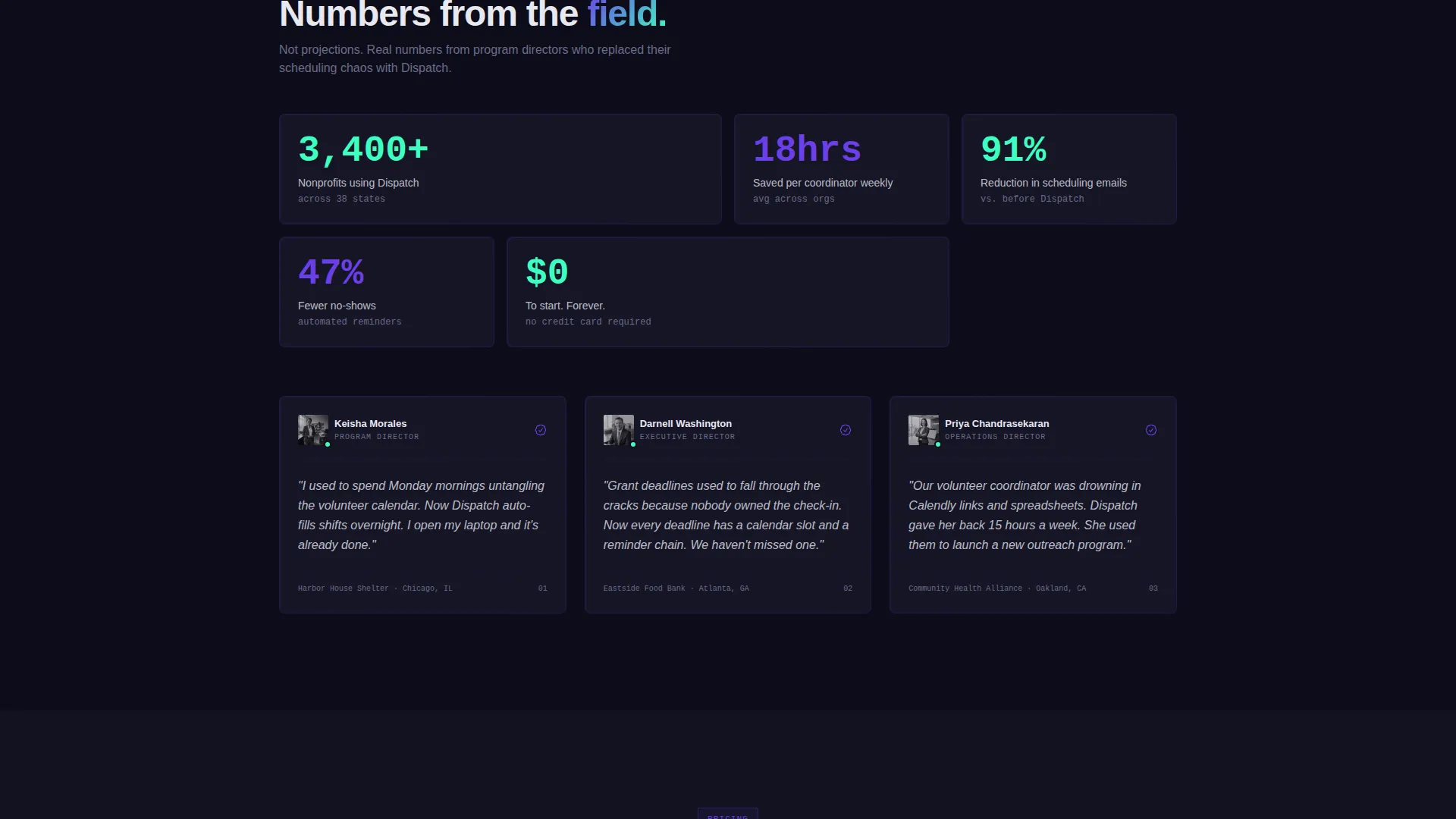This screenshot has height=819, width=1456.
Task: Click Keisha Morales avatar photo
Action: [x=313, y=430]
